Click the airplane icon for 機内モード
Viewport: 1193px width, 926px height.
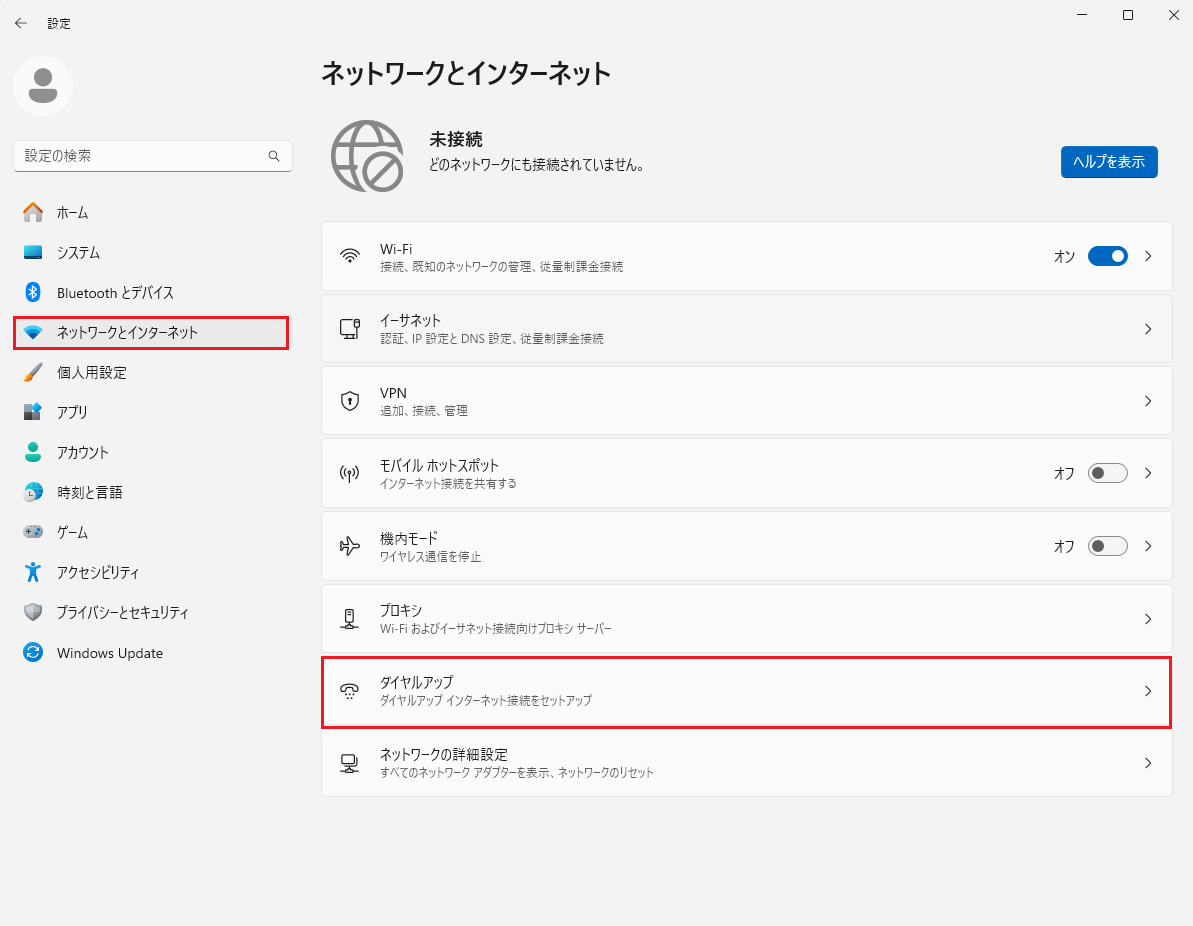coord(350,546)
